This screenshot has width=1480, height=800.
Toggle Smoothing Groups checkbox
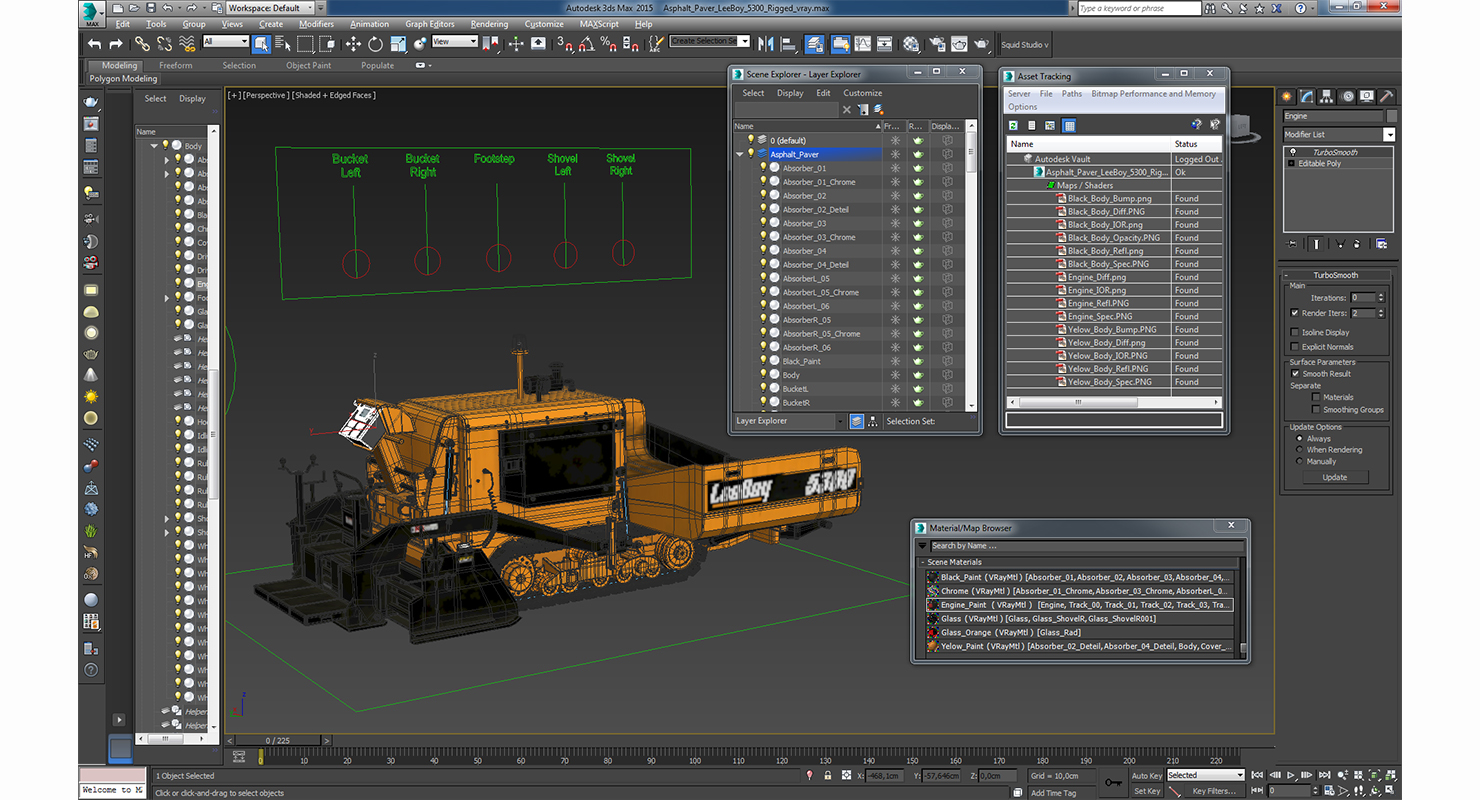pos(1316,410)
